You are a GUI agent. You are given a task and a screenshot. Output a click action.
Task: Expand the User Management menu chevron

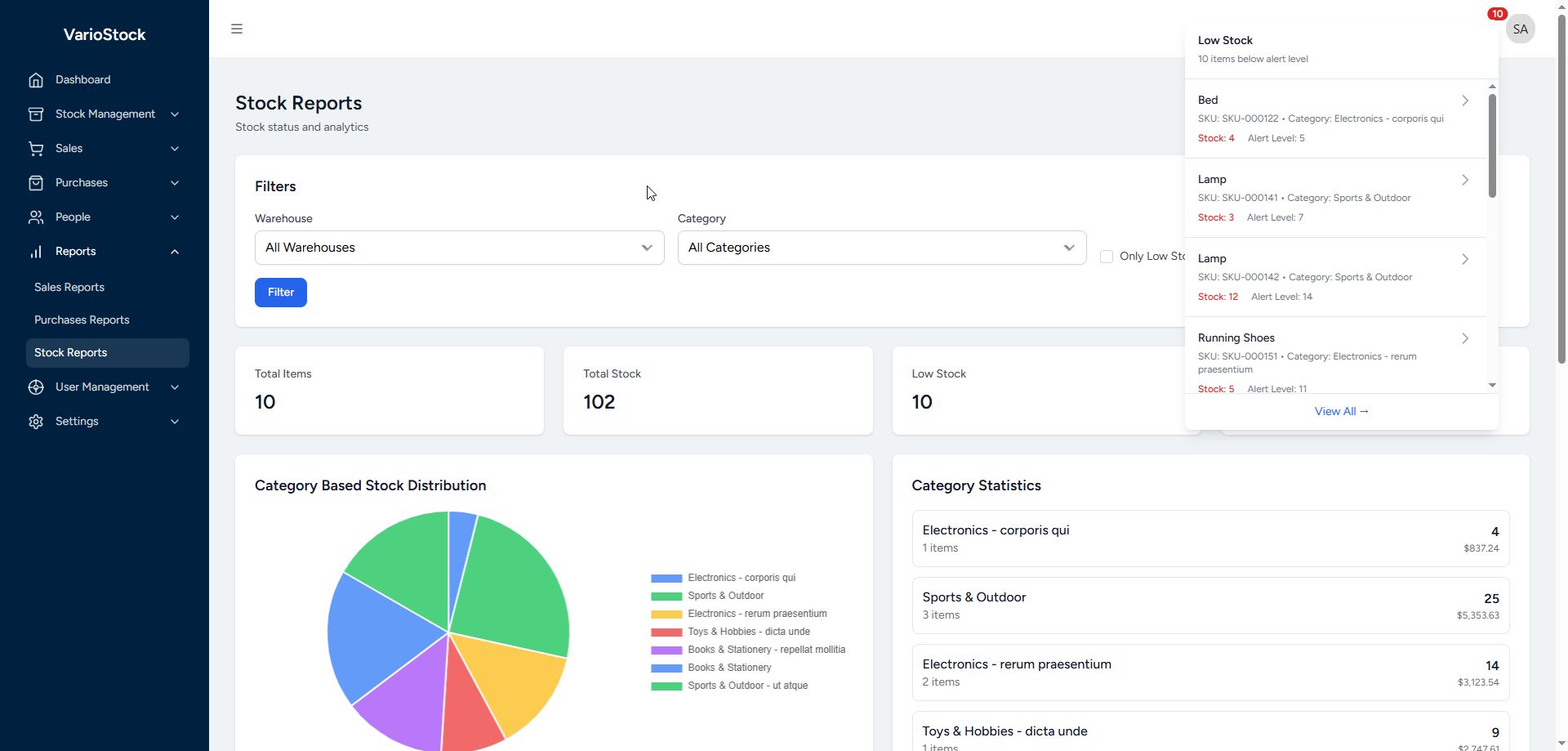pyautogui.click(x=175, y=387)
